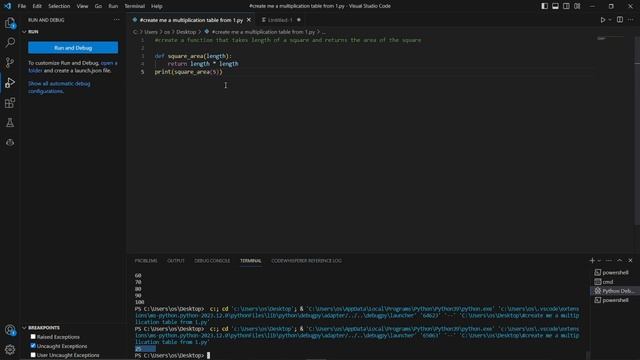Open the Help menu

pos(157,6)
